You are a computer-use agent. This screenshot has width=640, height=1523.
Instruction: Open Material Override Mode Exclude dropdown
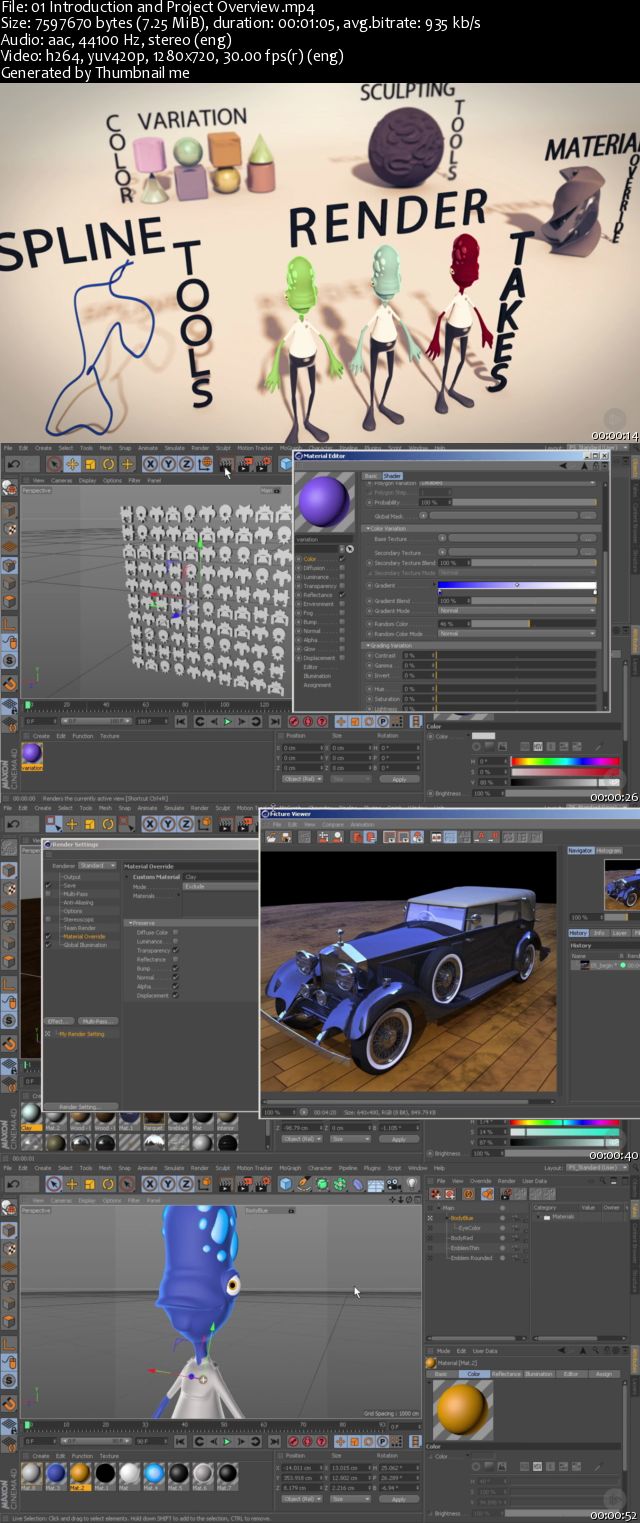tap(221, 886)
